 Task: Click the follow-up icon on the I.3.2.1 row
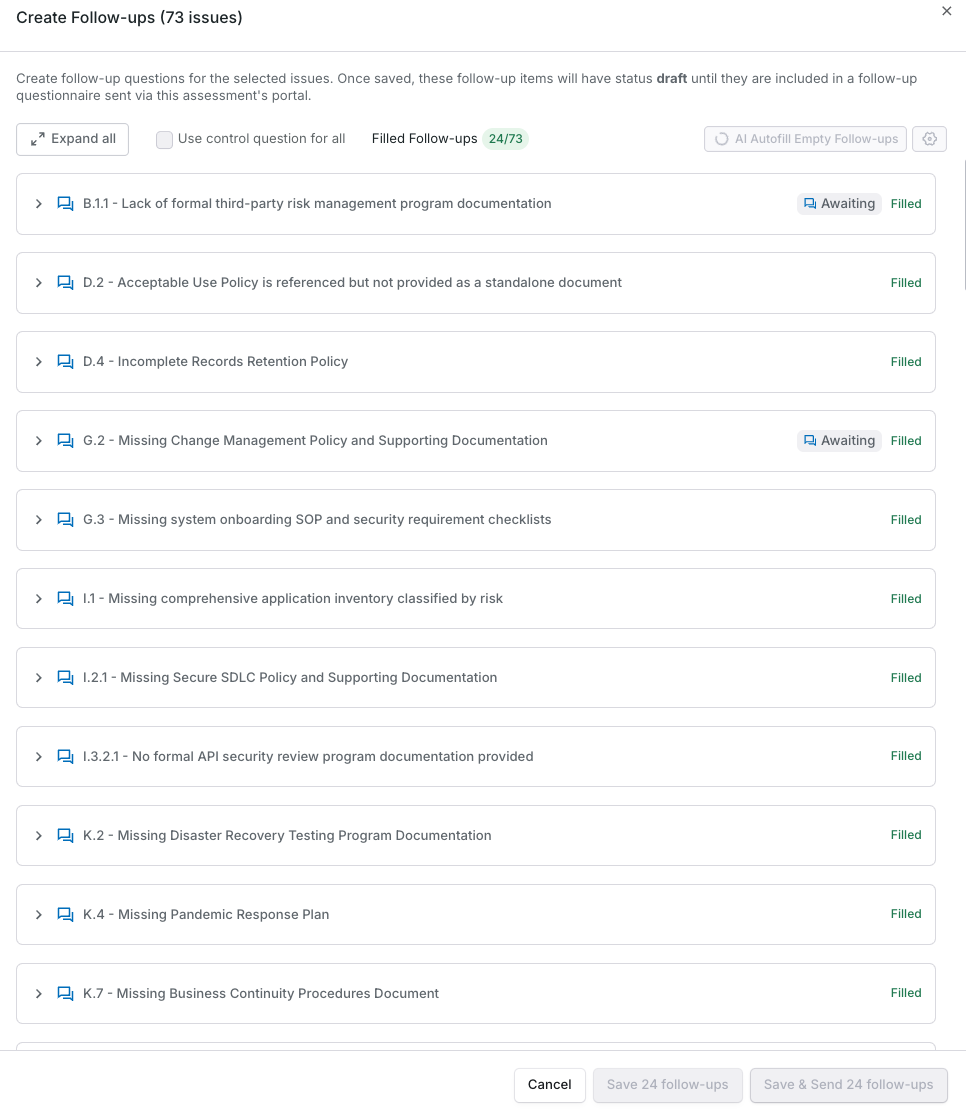[65, 757]
